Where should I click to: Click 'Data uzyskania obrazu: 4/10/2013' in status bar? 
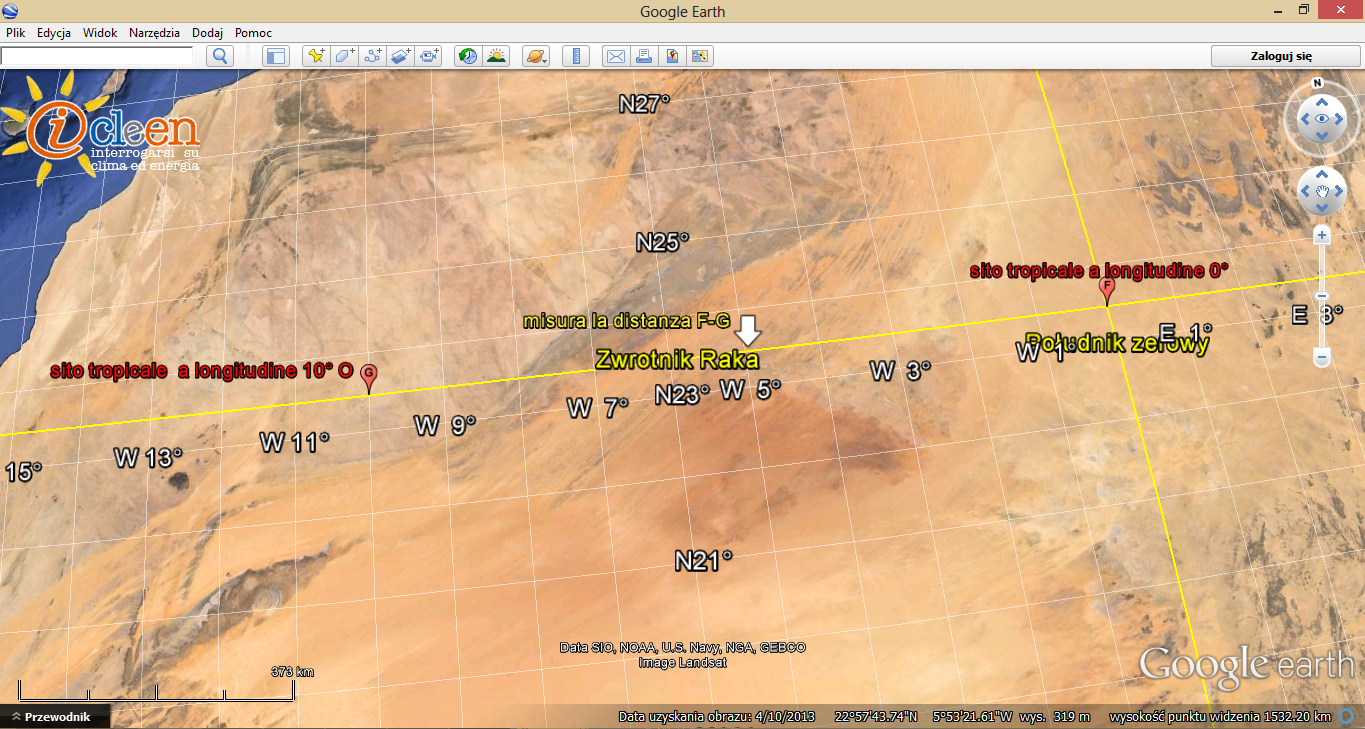(x=717, y=717)
